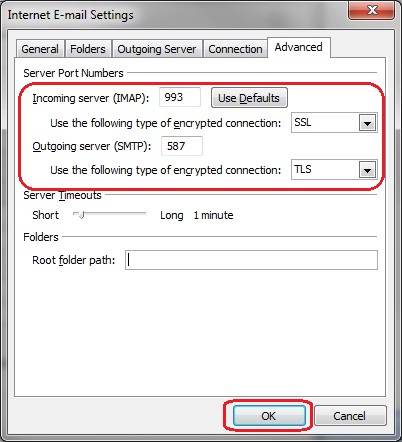Image resolution: width=402 pixels, height=442 pixels.
Task: Dismiss the dialog with Cancel
Action: pyautogui.click(x=350, y=416)
